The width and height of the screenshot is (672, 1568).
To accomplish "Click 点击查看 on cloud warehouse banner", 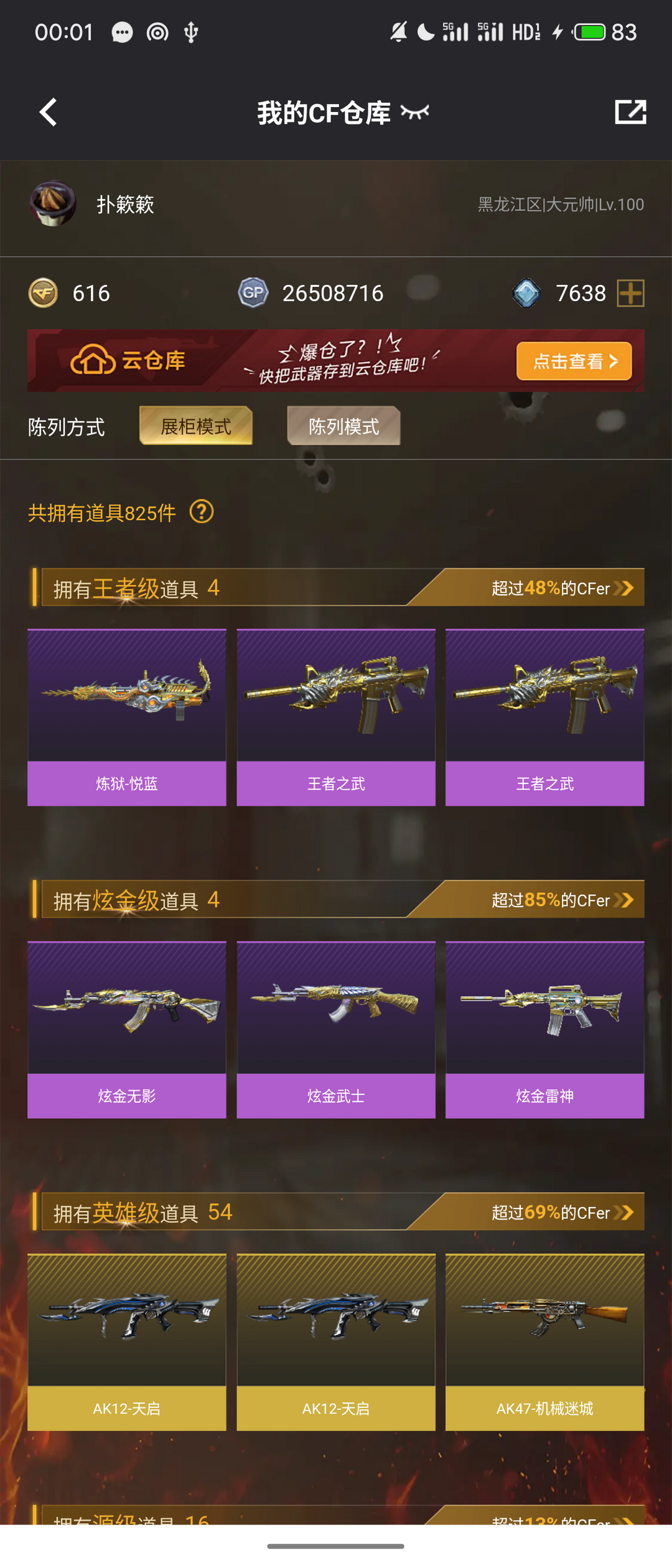I will [x=574, y=361].
